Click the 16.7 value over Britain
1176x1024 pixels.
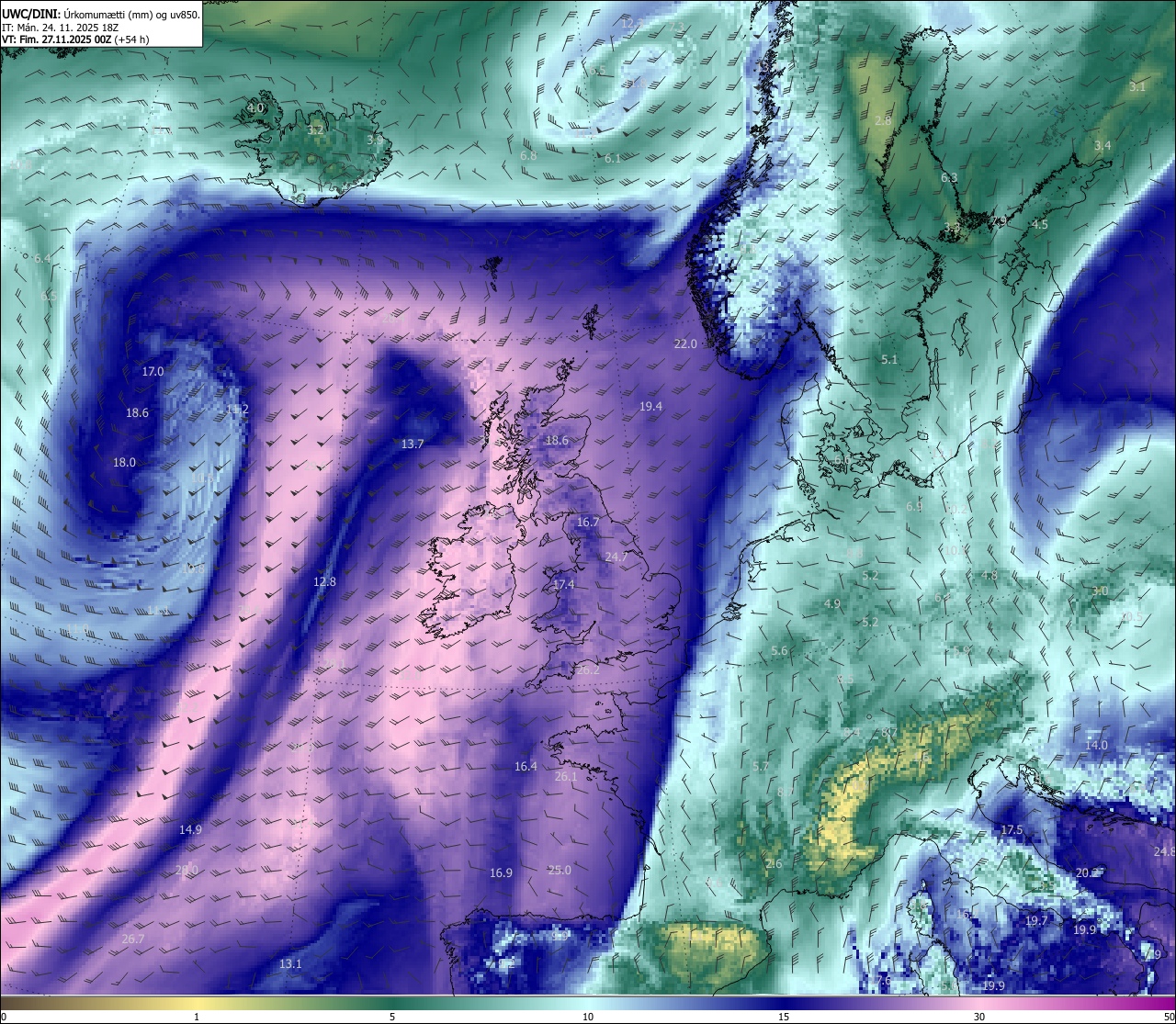pyautogui.click(x=587, y=522)
